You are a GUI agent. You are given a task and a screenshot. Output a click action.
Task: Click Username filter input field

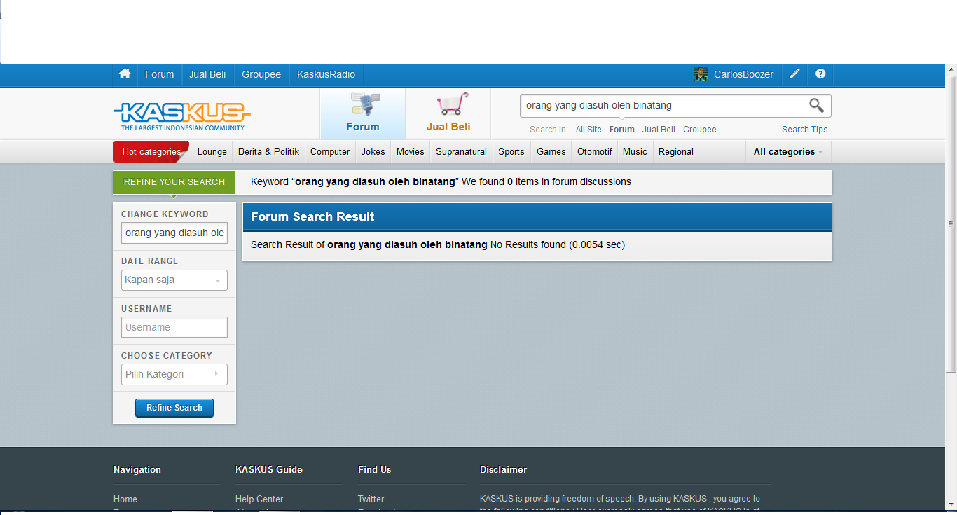coord(174,328)
